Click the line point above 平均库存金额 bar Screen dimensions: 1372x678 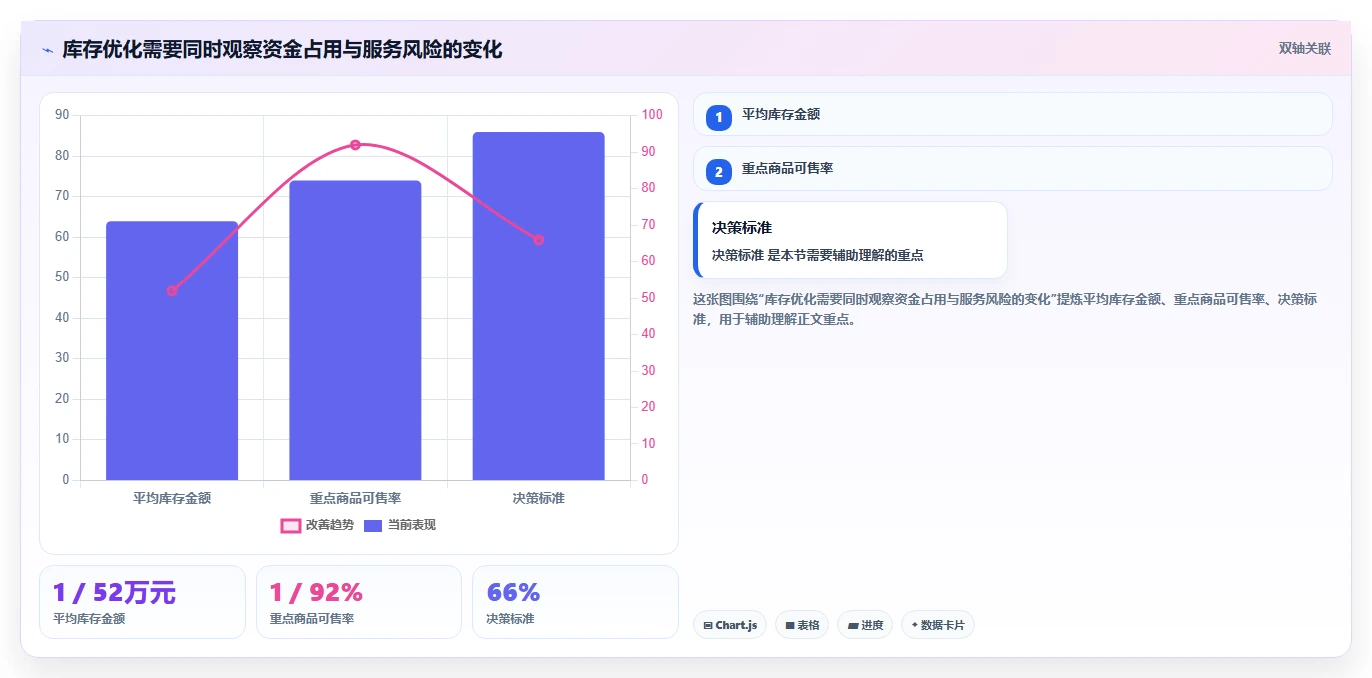click(172, 291)
